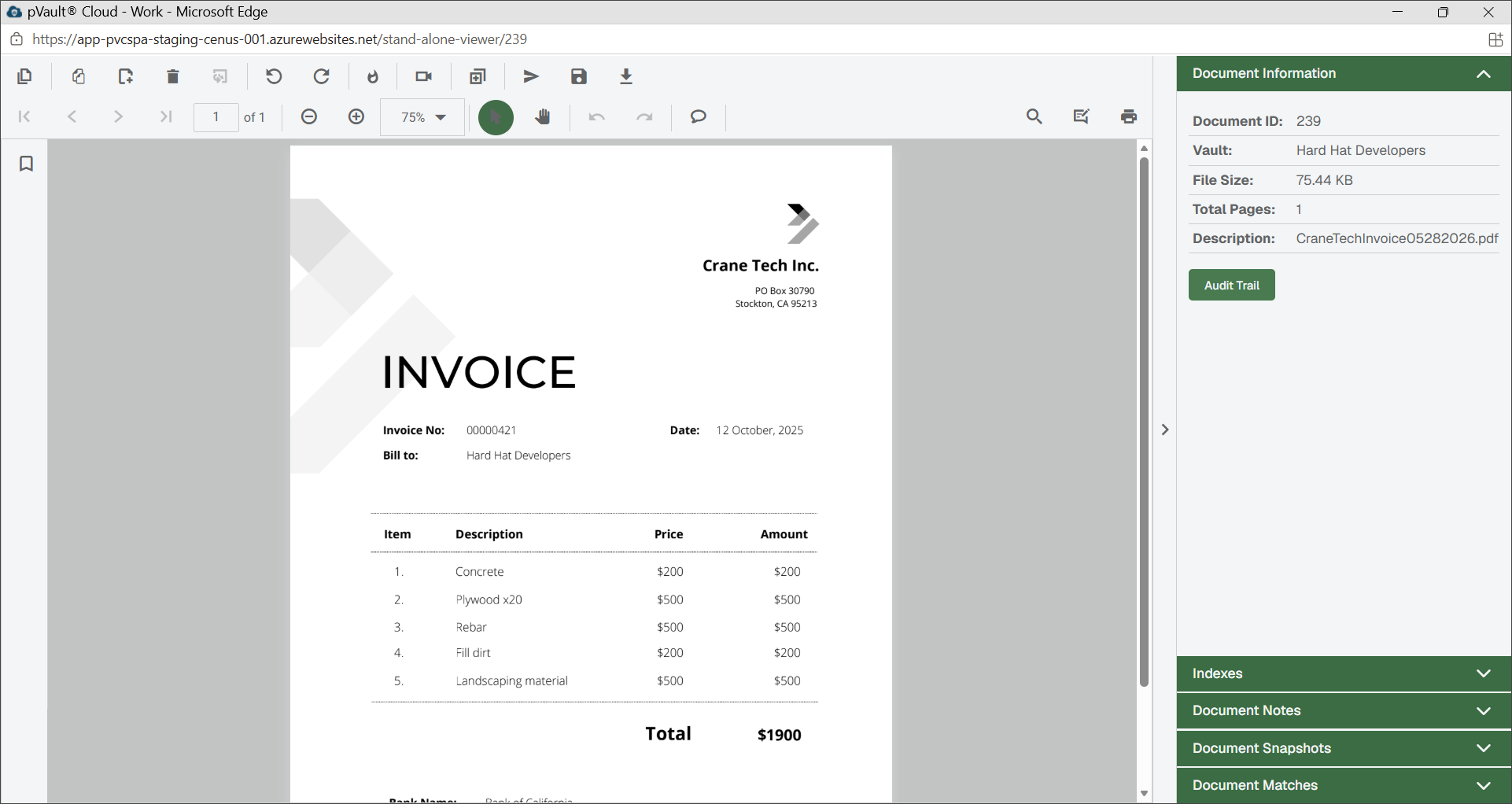Click the Vault value Hard Hat Developers
Viewport: 1512px width, 804px height.
pos(1361,150)
